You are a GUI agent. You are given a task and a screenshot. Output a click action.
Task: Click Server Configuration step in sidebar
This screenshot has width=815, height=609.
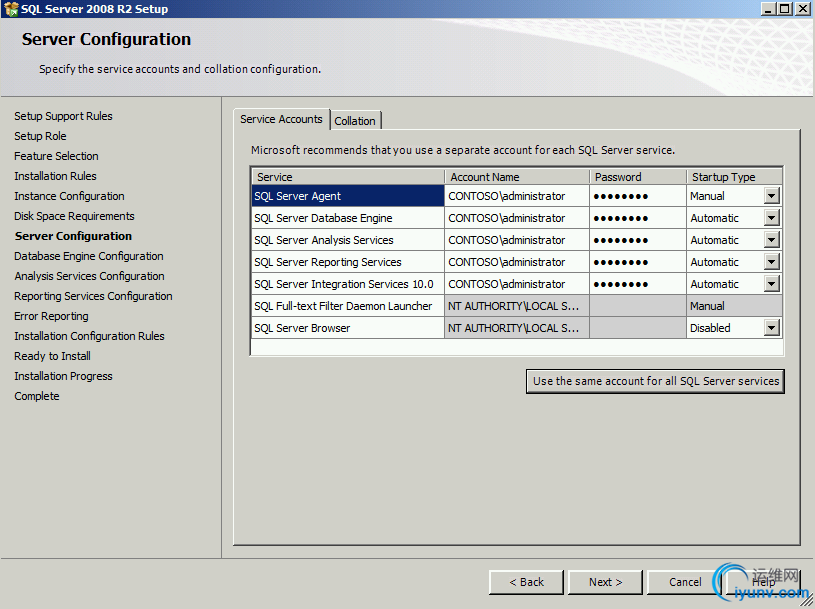tap(73, 236)
